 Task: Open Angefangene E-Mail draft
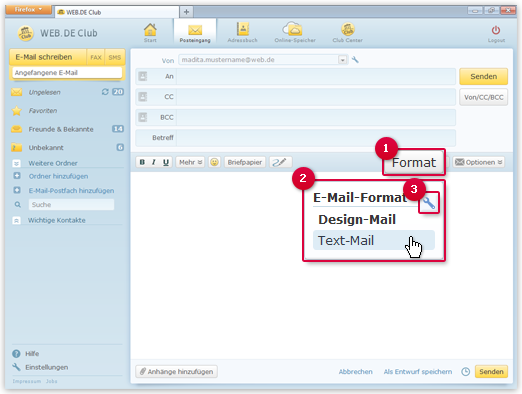tap(67, 73)
